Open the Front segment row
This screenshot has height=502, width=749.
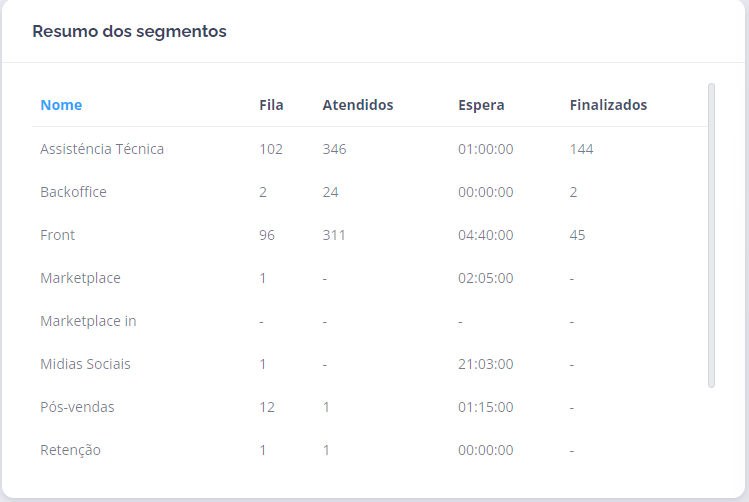(58, 235)
